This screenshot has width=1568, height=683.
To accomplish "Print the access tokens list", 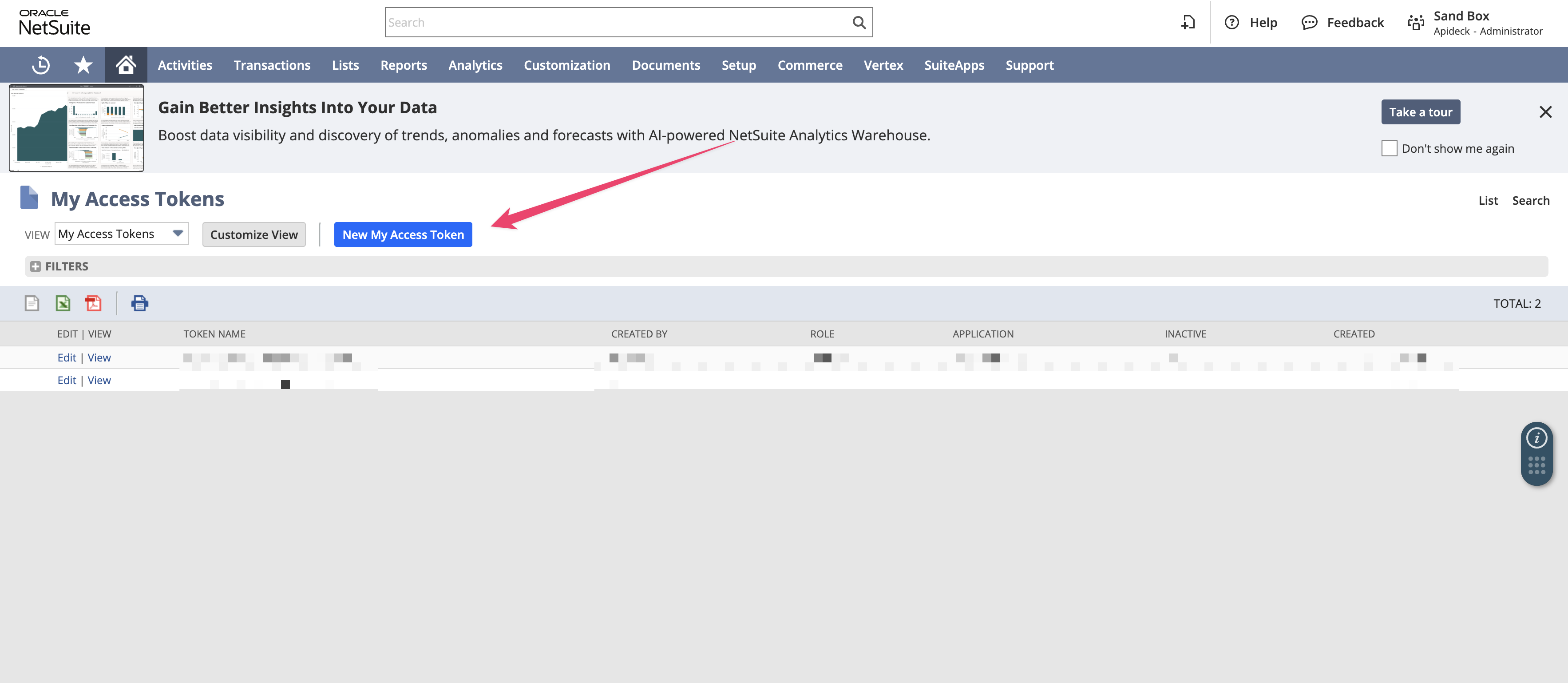I will (139, 303).
